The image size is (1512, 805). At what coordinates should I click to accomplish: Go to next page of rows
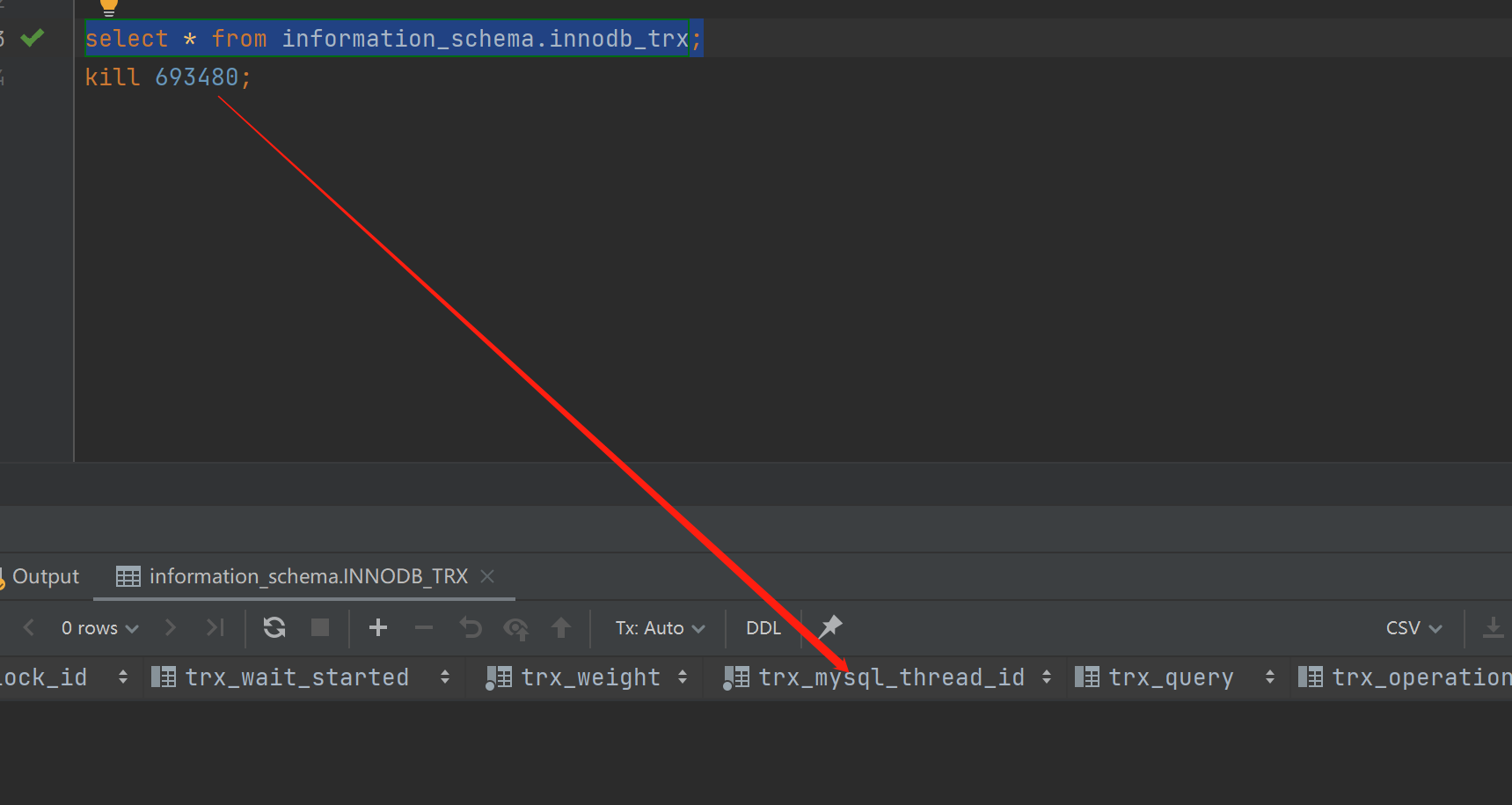(171, 627)
